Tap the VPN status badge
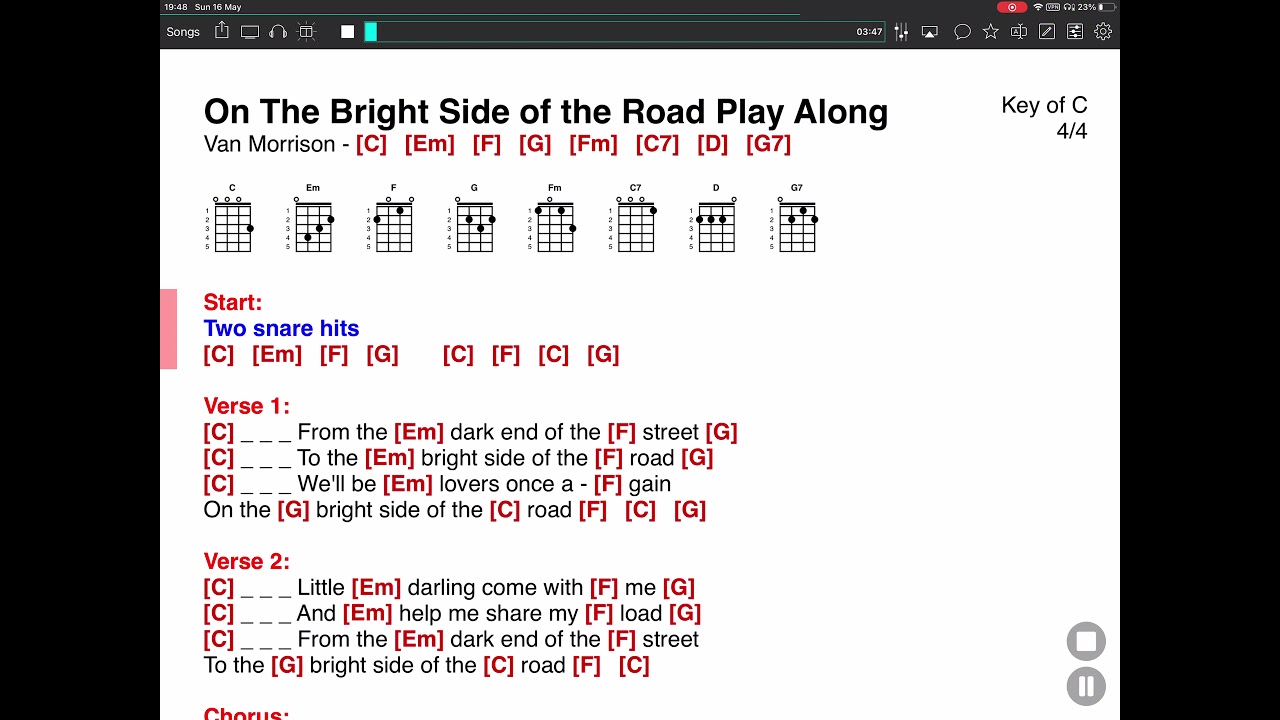 pyautogui.click(x=1053, y=7)
